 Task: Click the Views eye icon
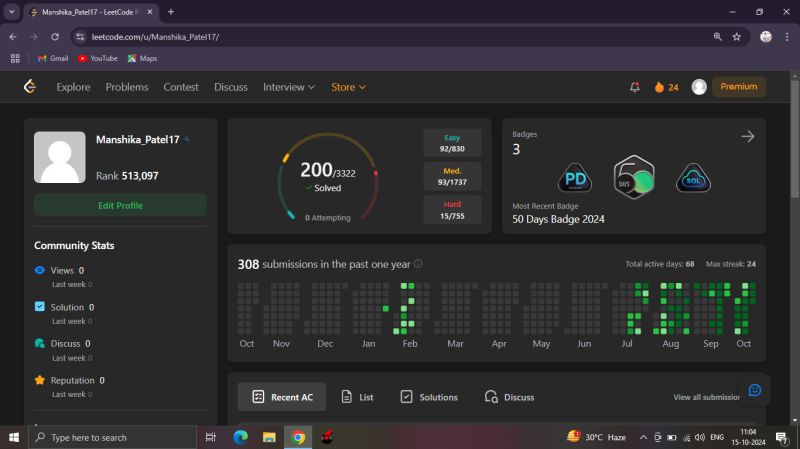pyautogui.click(x=40, y=270)
